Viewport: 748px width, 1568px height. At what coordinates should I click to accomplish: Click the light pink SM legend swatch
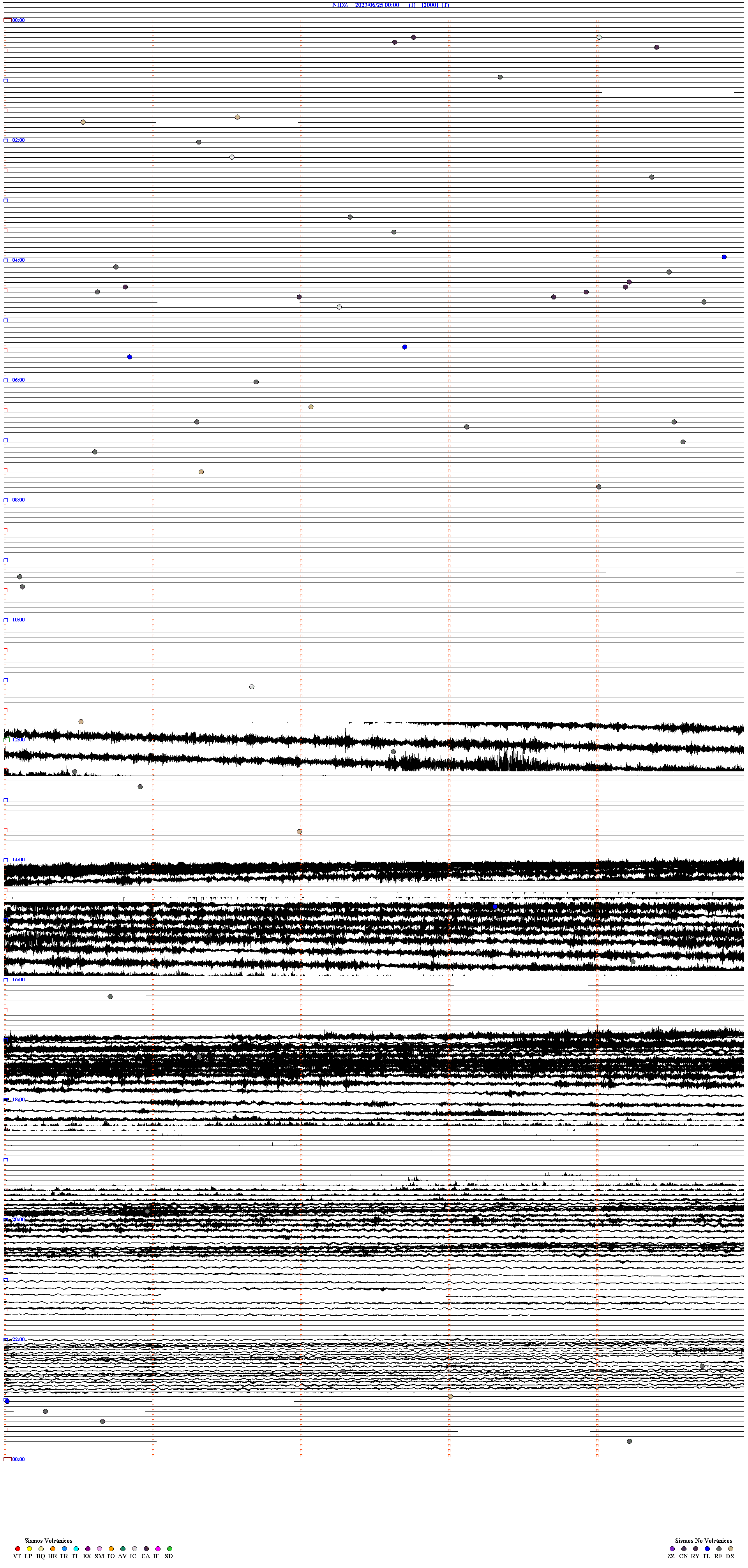pos(99,1549)
